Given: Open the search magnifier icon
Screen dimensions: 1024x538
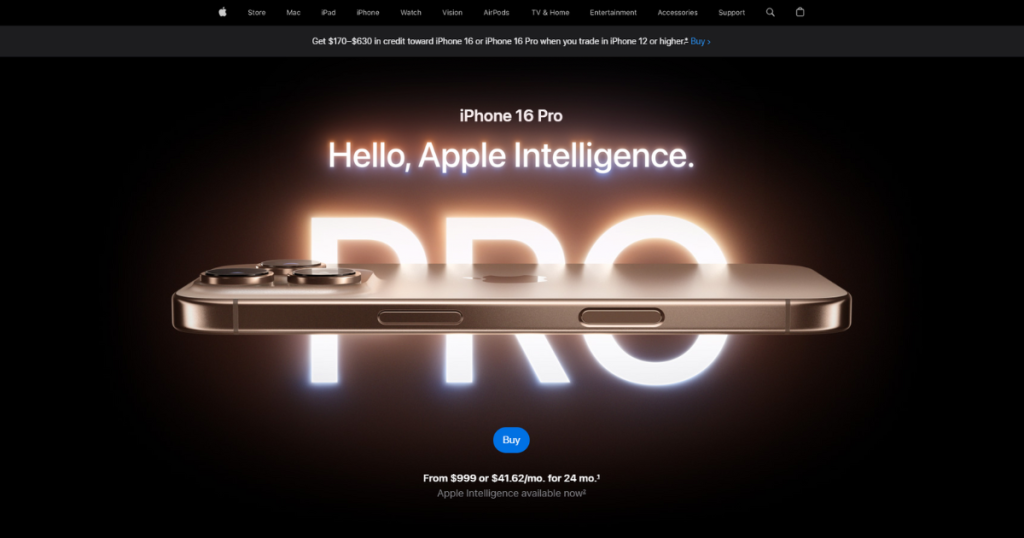Looking at the screenshot, I should point(770,12).
